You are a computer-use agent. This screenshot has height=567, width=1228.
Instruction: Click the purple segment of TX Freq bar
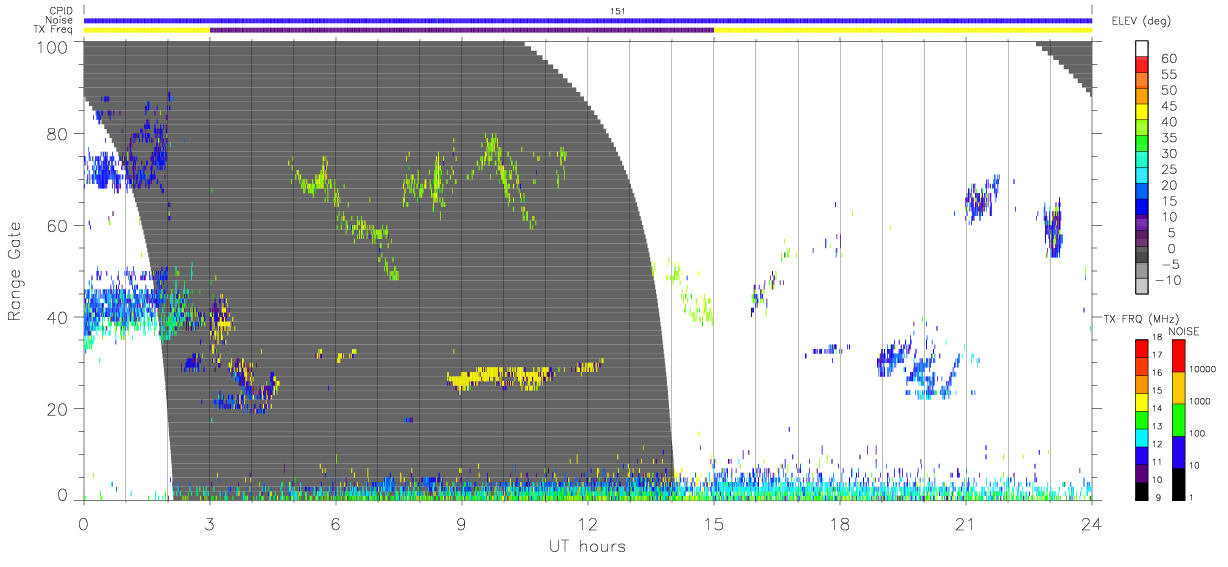coord(462,29)
